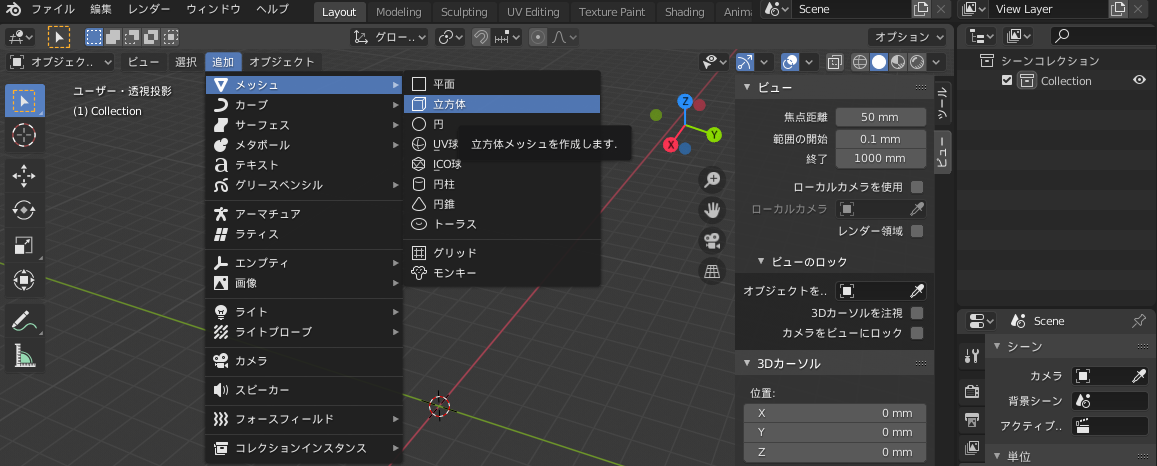The image size is (1157, 466).
Task: Switch to wireframe viewport shading
Action: [x=860, y=62]
